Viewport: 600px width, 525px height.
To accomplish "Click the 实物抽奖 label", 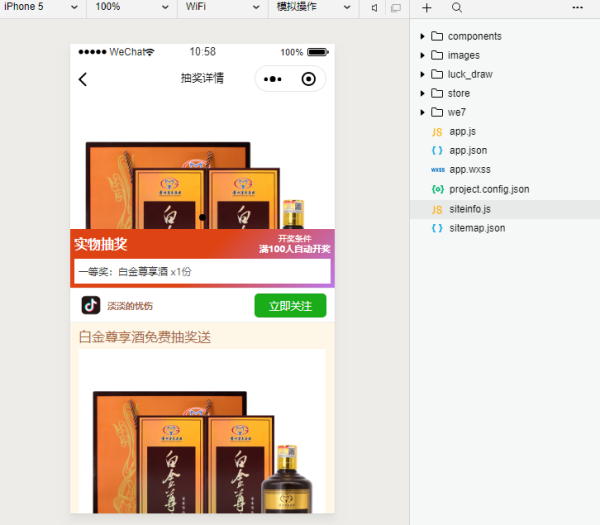I will tap(101, 244).
